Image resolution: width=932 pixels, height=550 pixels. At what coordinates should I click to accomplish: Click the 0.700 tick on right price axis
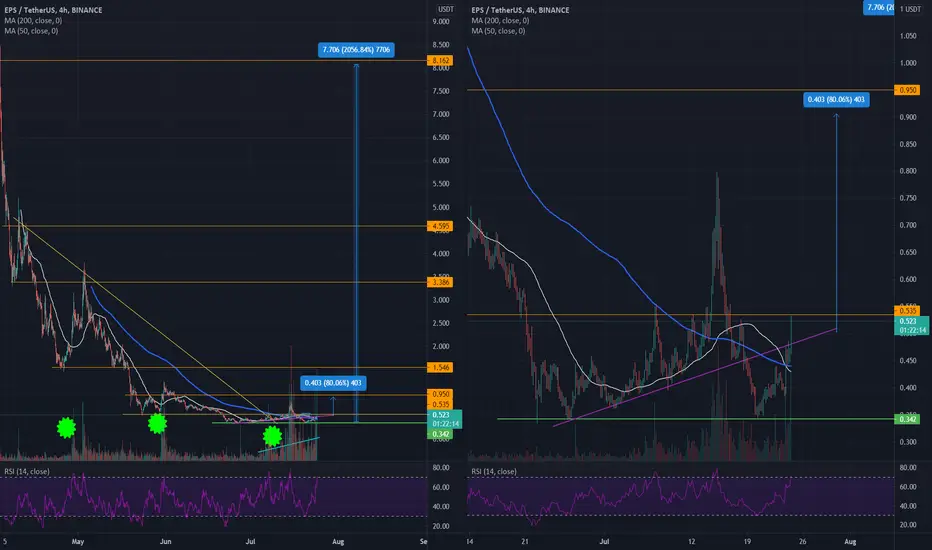point(908,225)
